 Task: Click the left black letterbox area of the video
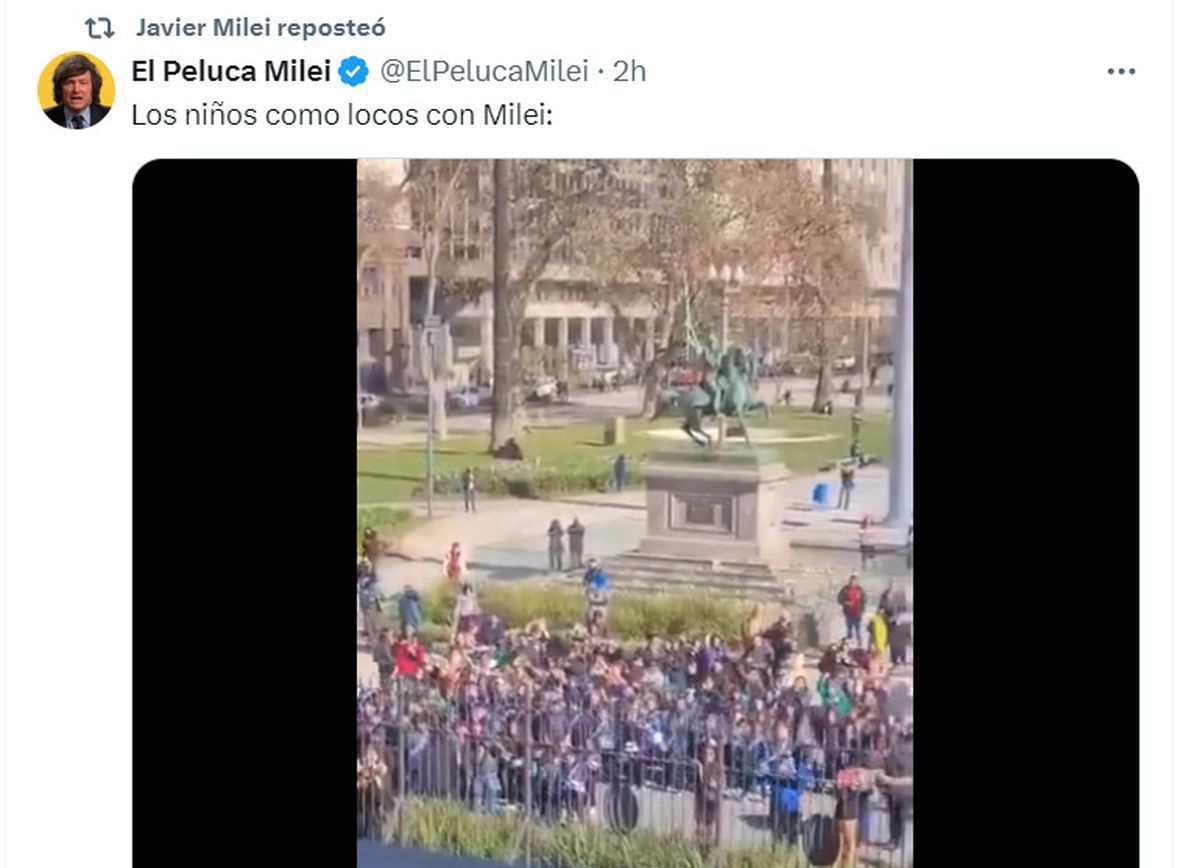click(x=245, y=512)
